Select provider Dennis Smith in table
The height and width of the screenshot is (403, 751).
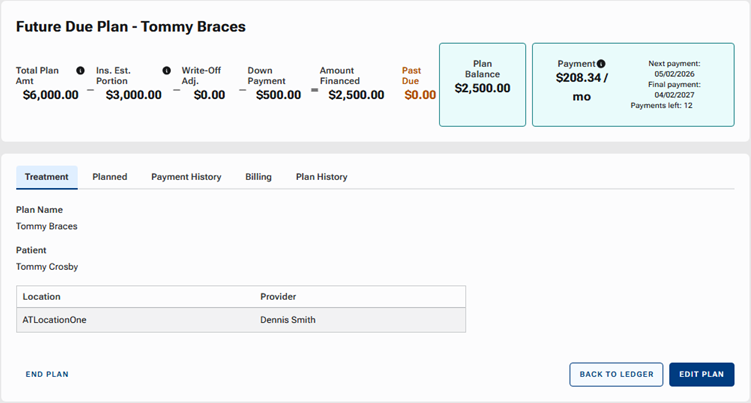click(x=289, y=320)
